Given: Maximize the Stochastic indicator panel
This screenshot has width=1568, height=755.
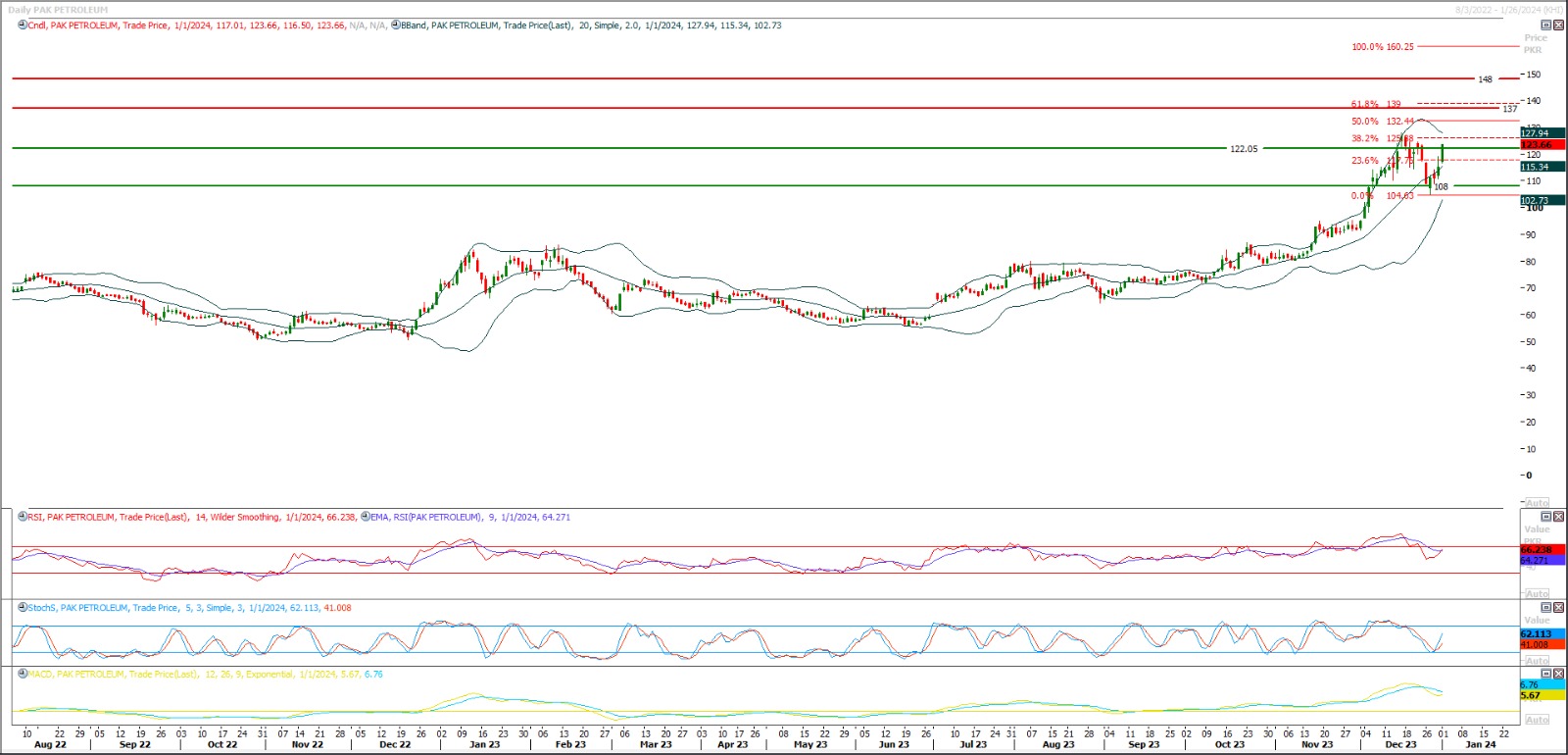Looking at the screenshot, I should point(1546,608).
